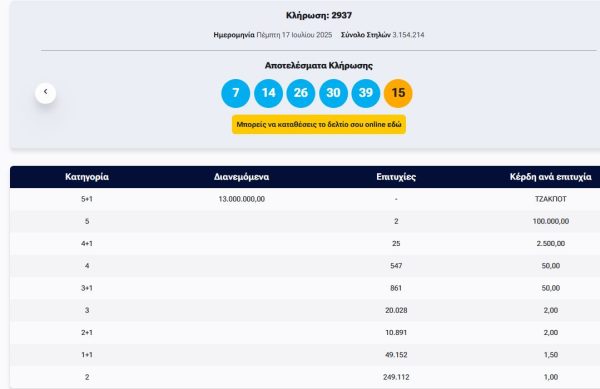
Task: Select the 5+1 category row
Action: pyautogui.click(x=305, y=199)
